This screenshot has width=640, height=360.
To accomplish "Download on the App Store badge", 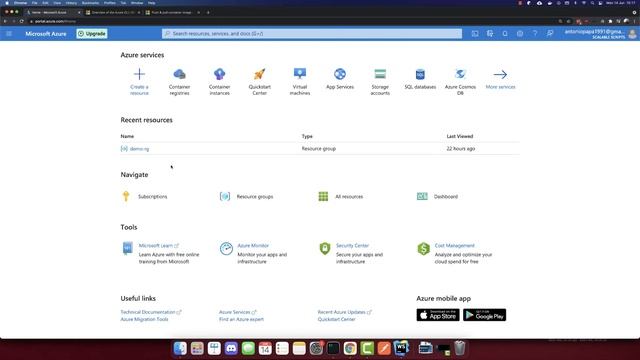I will click(438, 315).
